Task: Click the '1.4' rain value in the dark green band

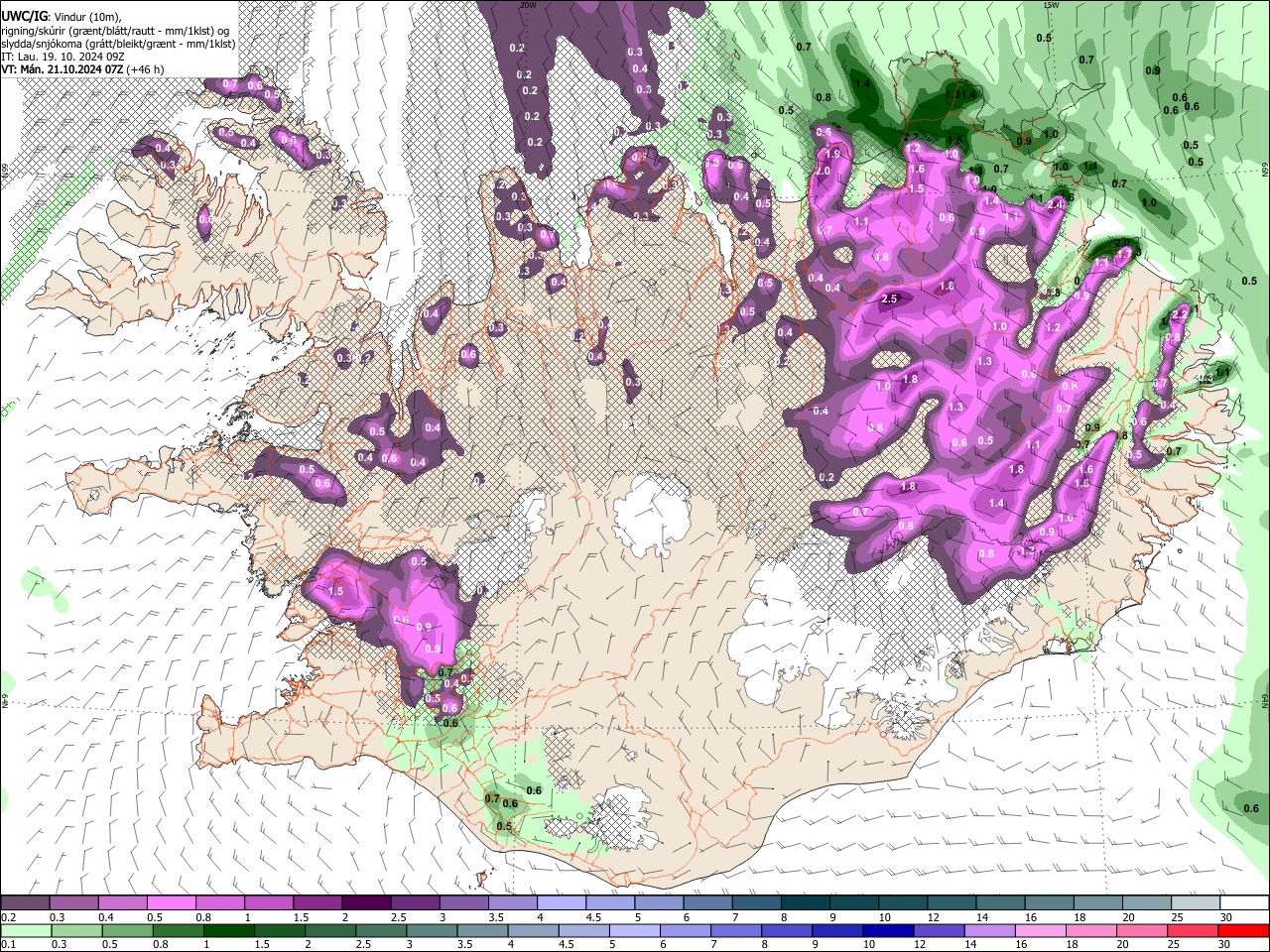Action: [x=862, y=83]
